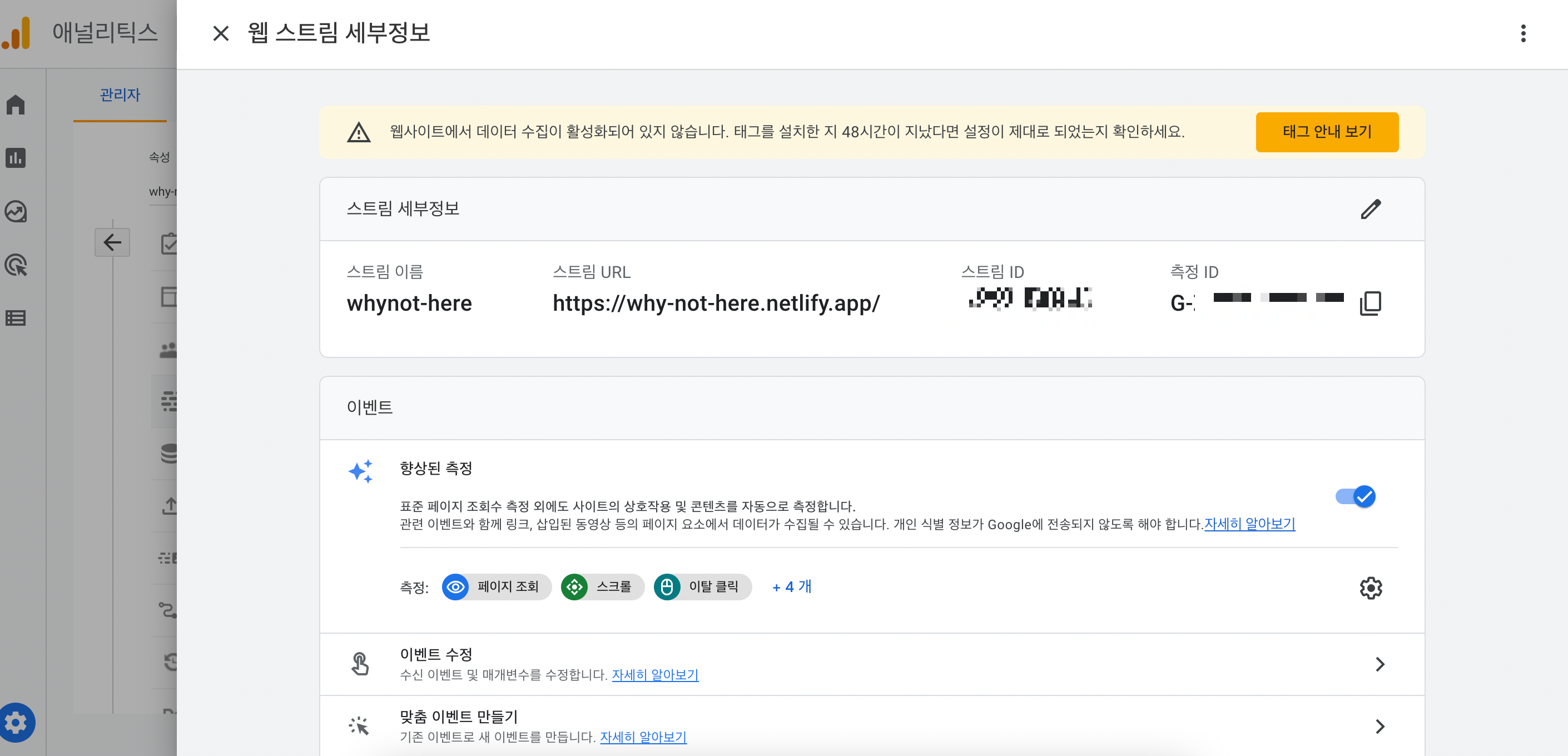Viewport: 1568px width, 756px height.
Task: Open 자세히 알아보기 link in 맞춤 이벤트 만들기
Action: pos(643,737)
